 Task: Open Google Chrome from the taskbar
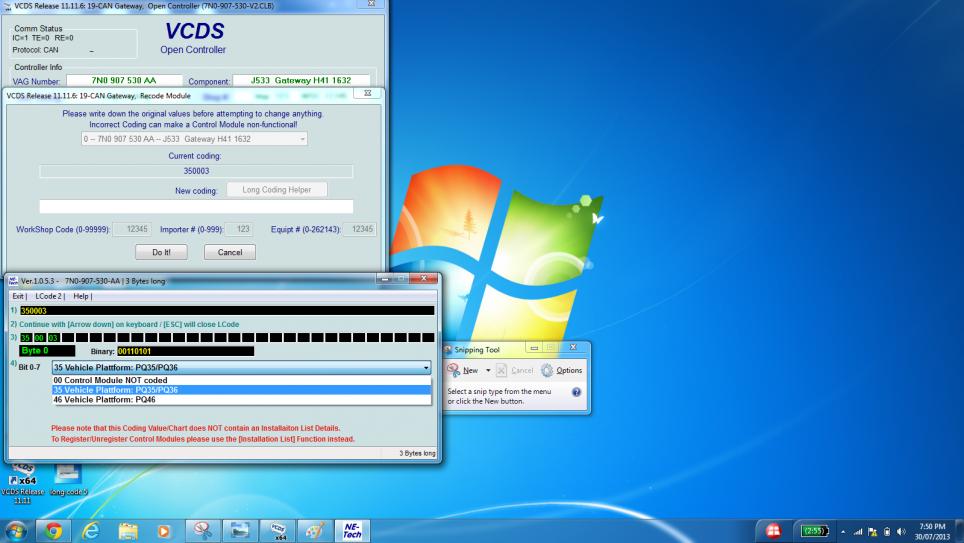coord(53,530)
